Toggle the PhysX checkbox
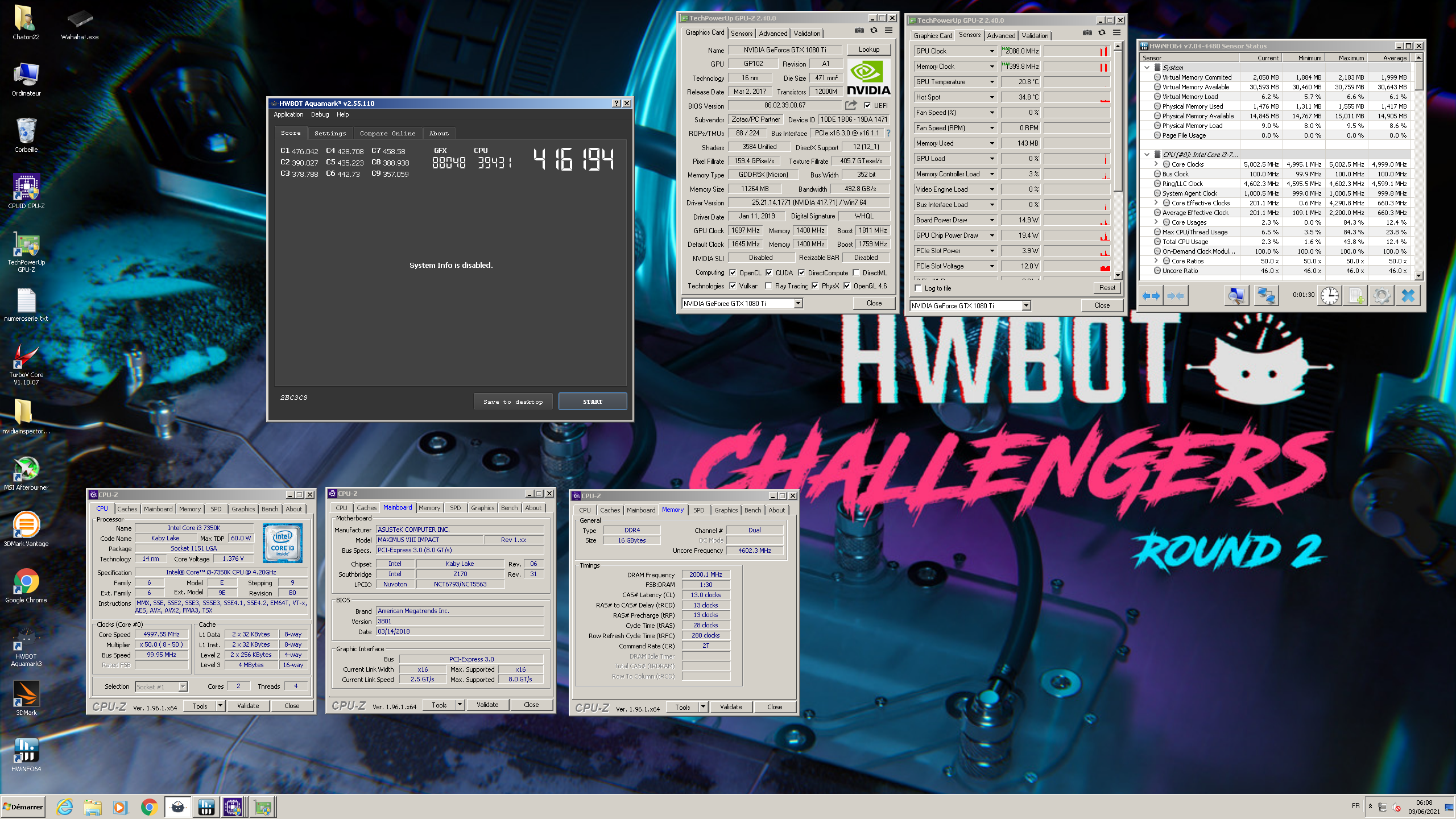 point(815,286)
